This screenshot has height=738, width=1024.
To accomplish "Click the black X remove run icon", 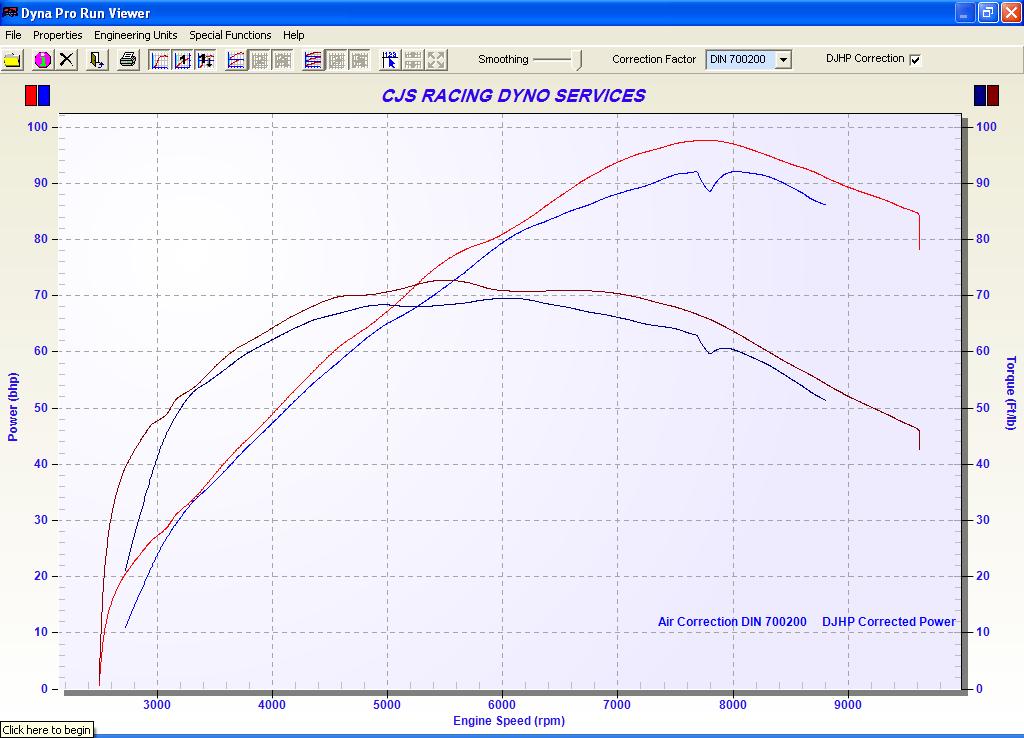I will (67, 60).
